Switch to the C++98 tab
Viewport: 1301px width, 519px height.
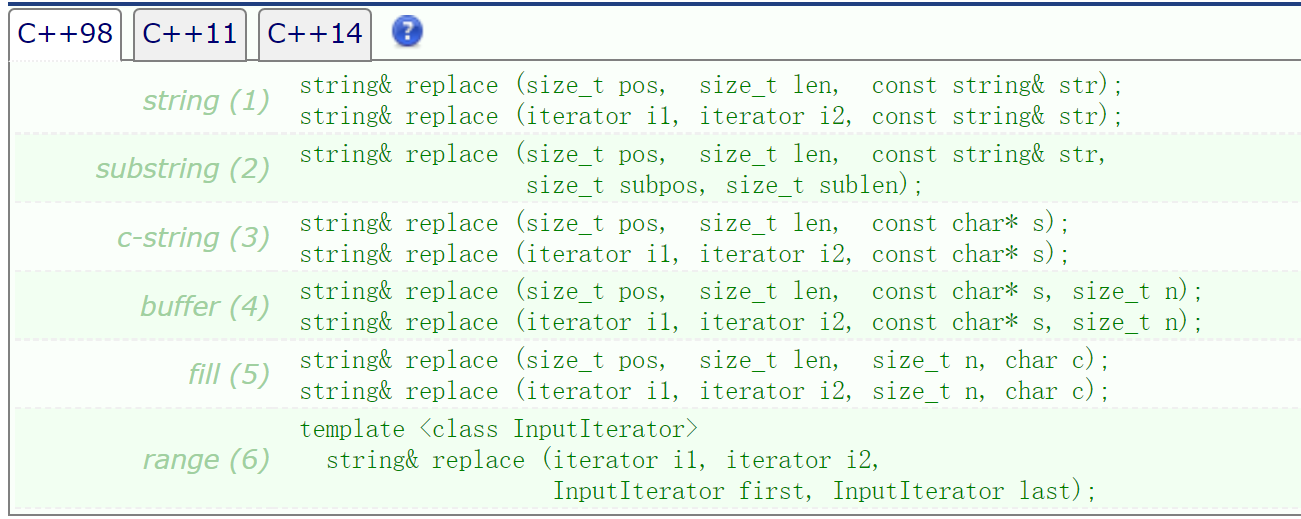[x=65, y=34]
